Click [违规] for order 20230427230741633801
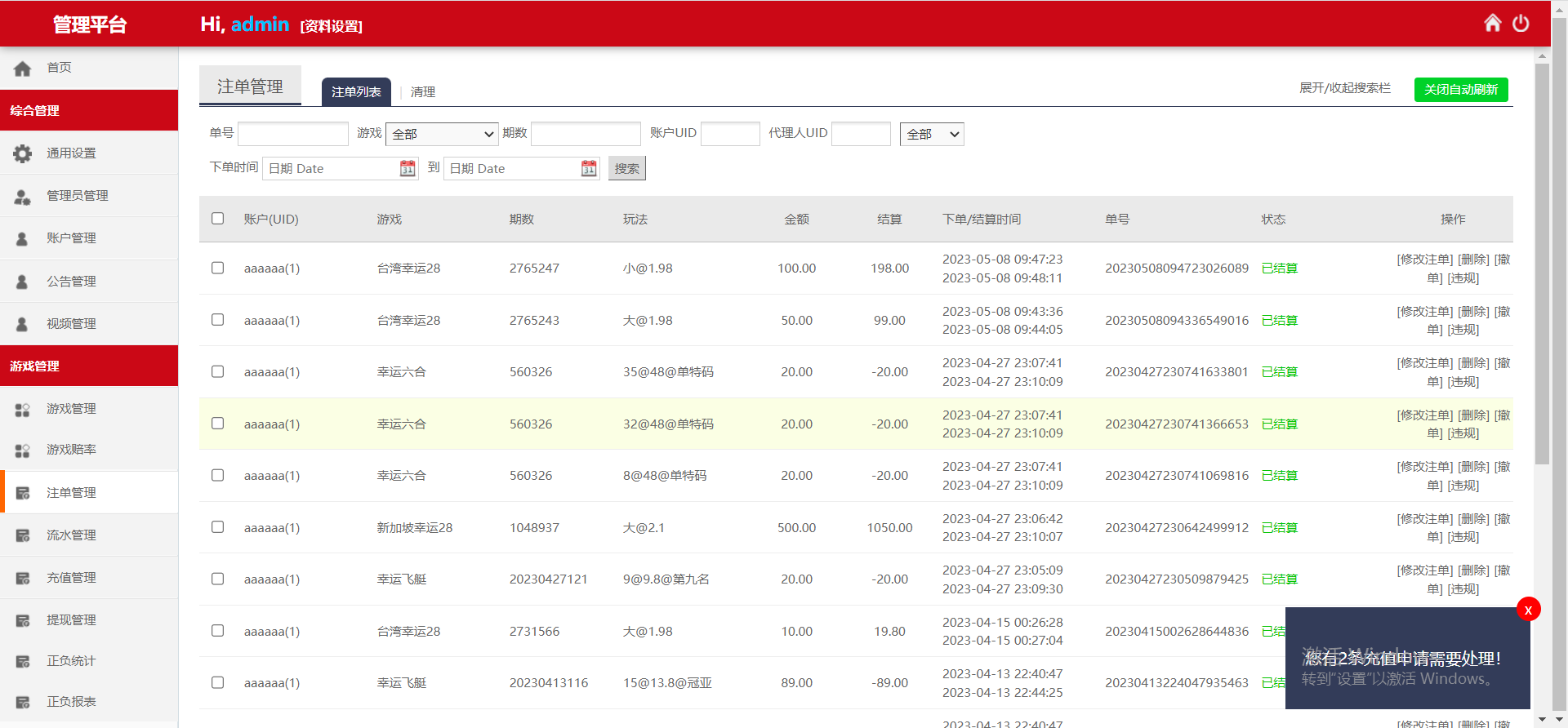This screenshot has height=728, width=1568. pyautogui.click(x=1463, y=382)
